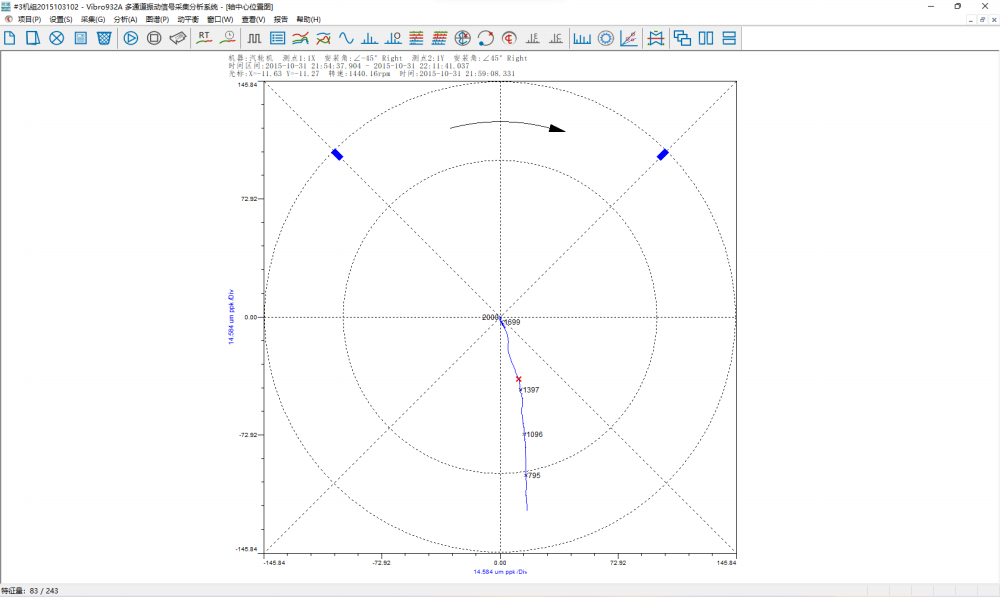Open the 帮助(H) menu
The width and height of the screenshot is (1000, 597).
(309, 20)
